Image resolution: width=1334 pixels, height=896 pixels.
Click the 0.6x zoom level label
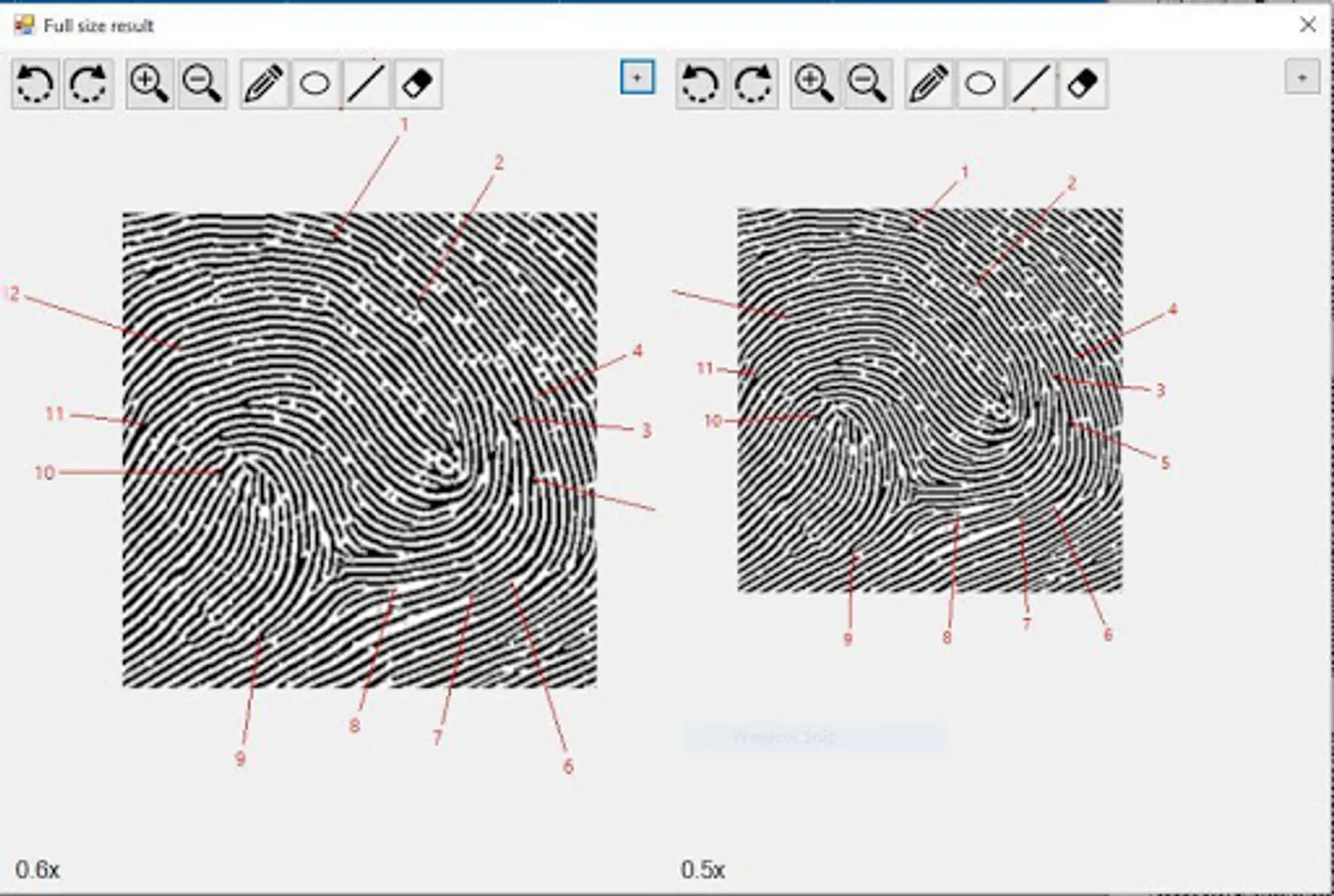(x=38, y=870)
